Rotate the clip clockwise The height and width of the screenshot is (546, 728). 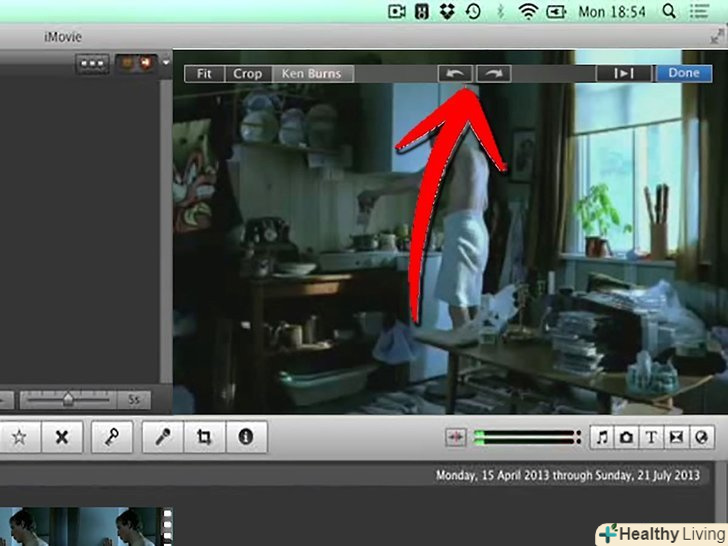(x=494, y=73)
